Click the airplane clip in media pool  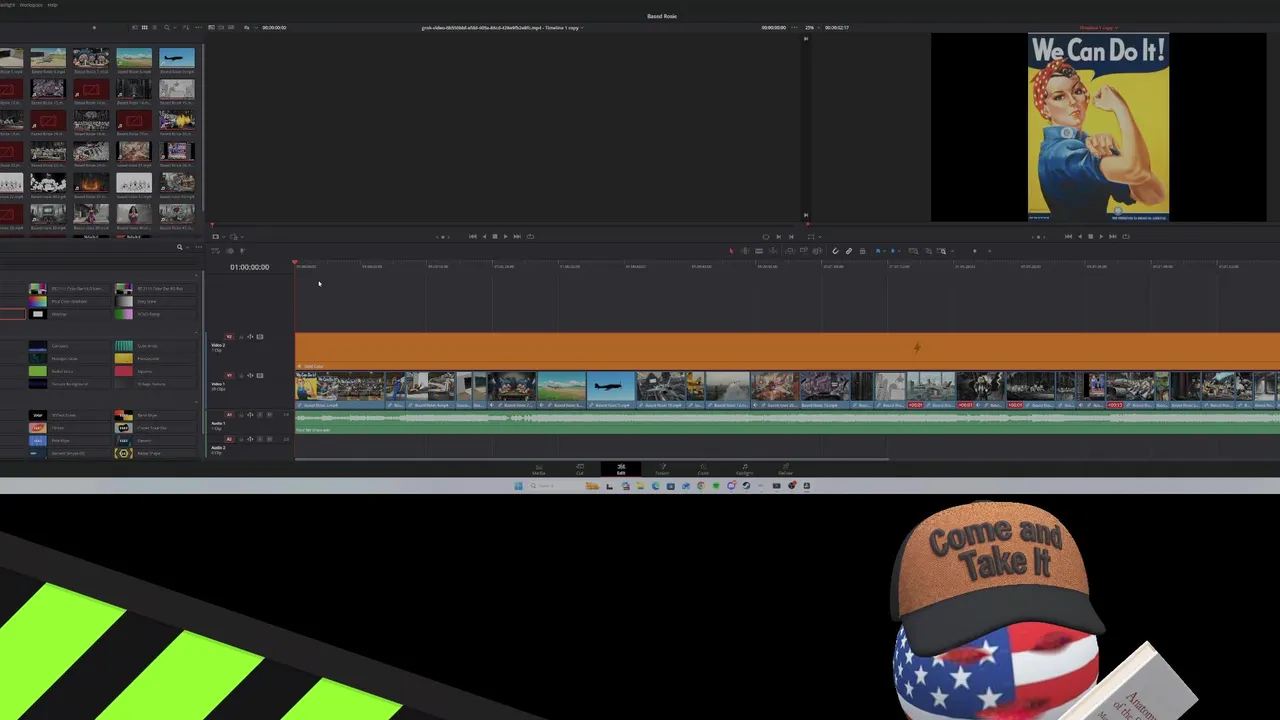177,58
